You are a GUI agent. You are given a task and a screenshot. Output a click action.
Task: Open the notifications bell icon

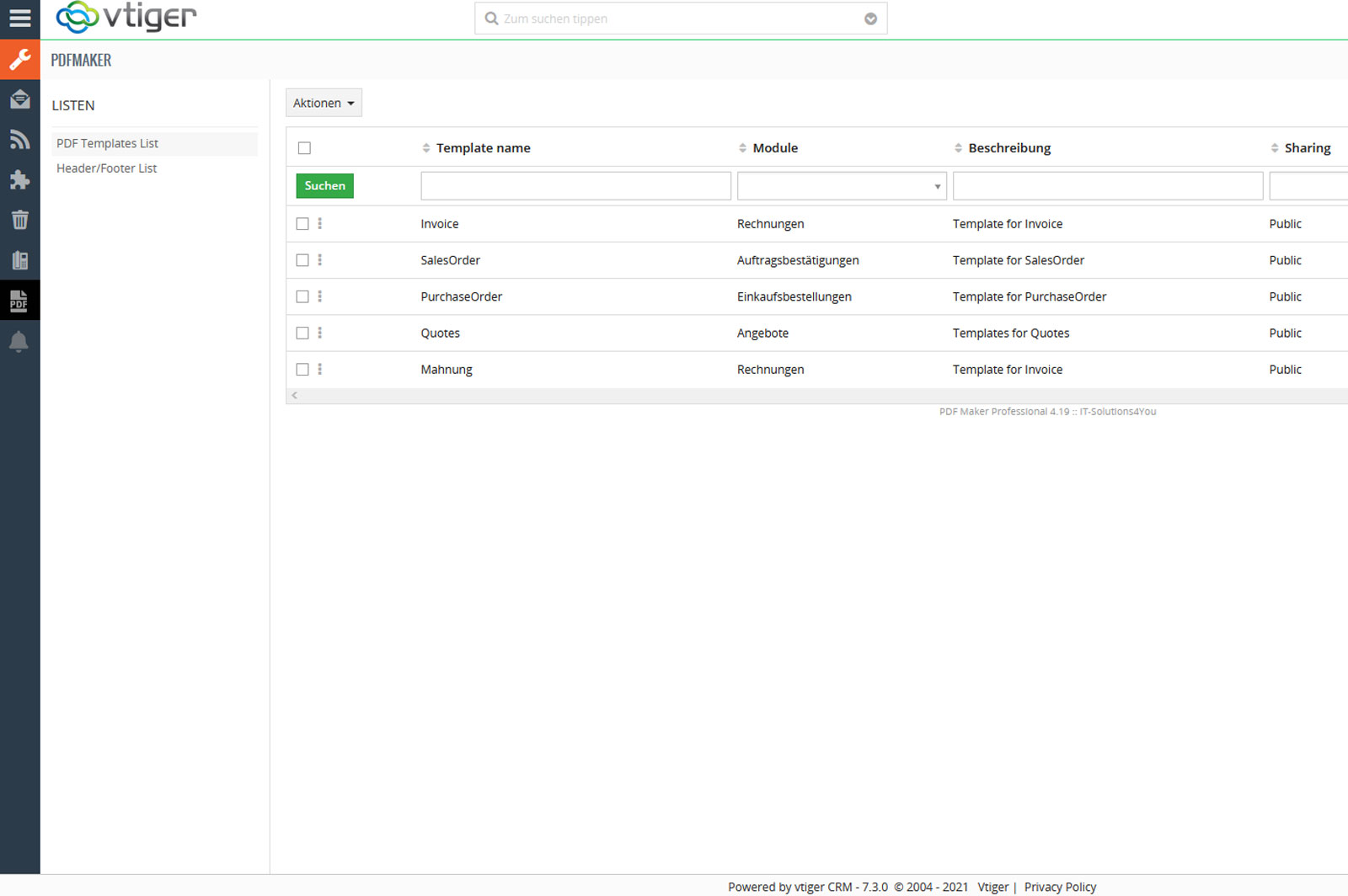click(19, 341)
